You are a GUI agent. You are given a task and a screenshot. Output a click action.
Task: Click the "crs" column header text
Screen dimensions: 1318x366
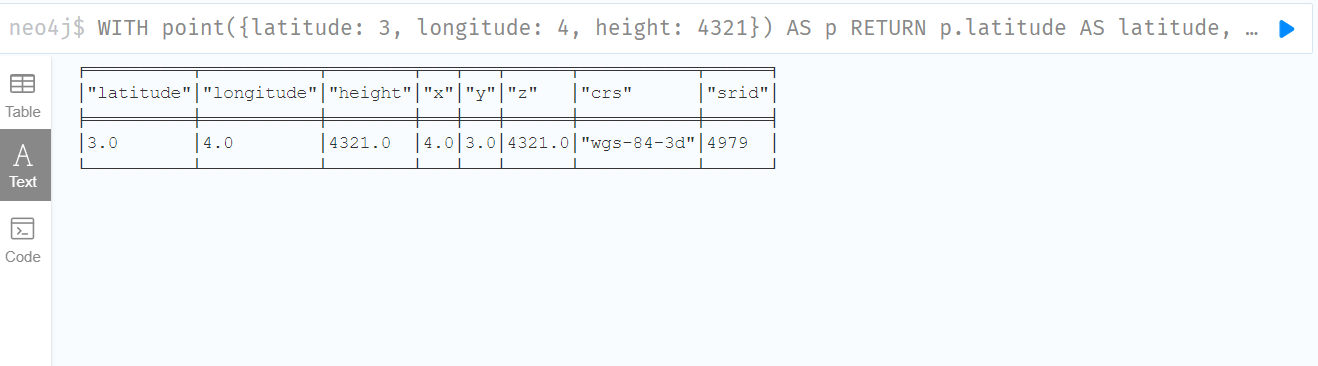[606, 93]
